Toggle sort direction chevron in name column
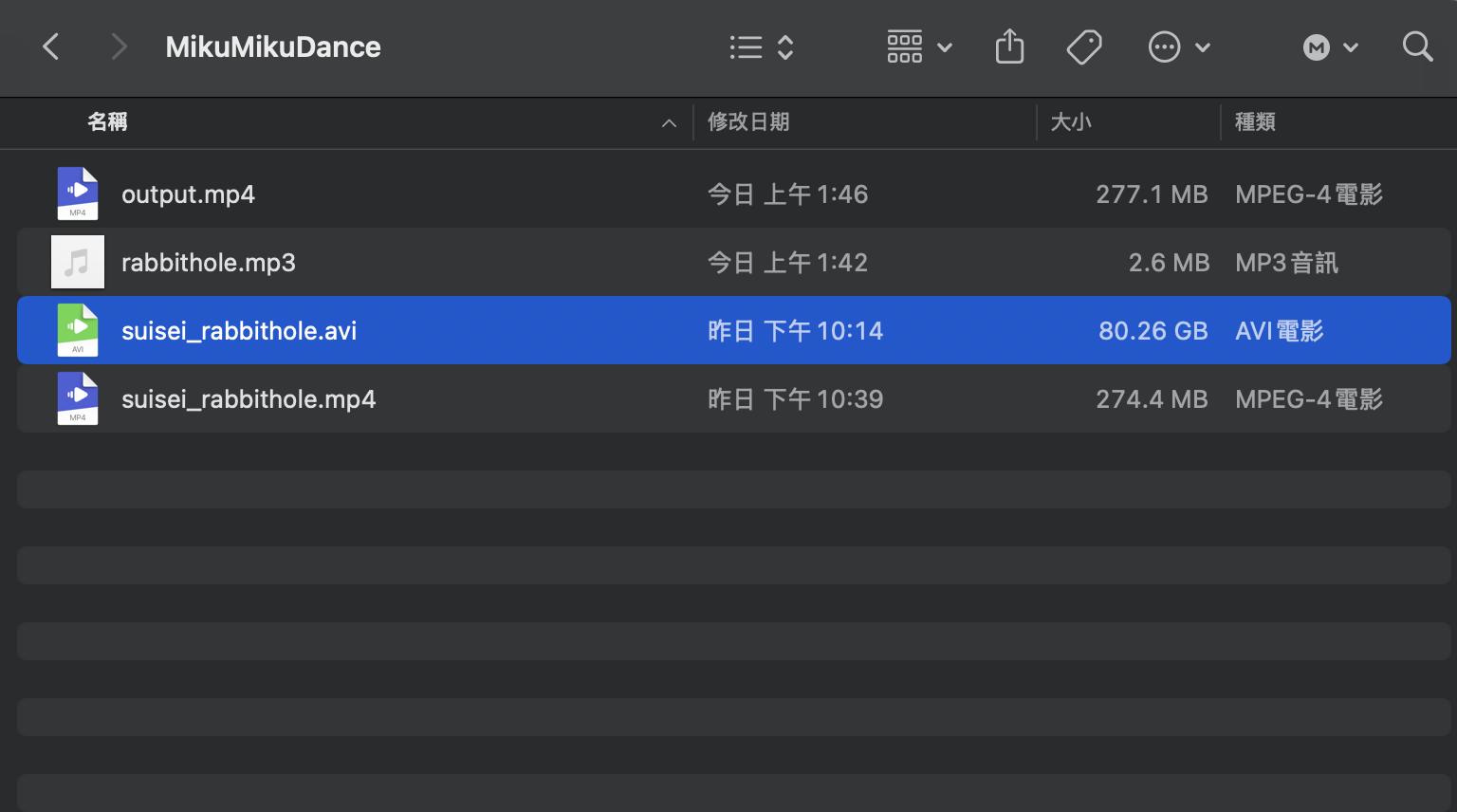Viewport: 1457px width, 812px height. coord(669,123)
